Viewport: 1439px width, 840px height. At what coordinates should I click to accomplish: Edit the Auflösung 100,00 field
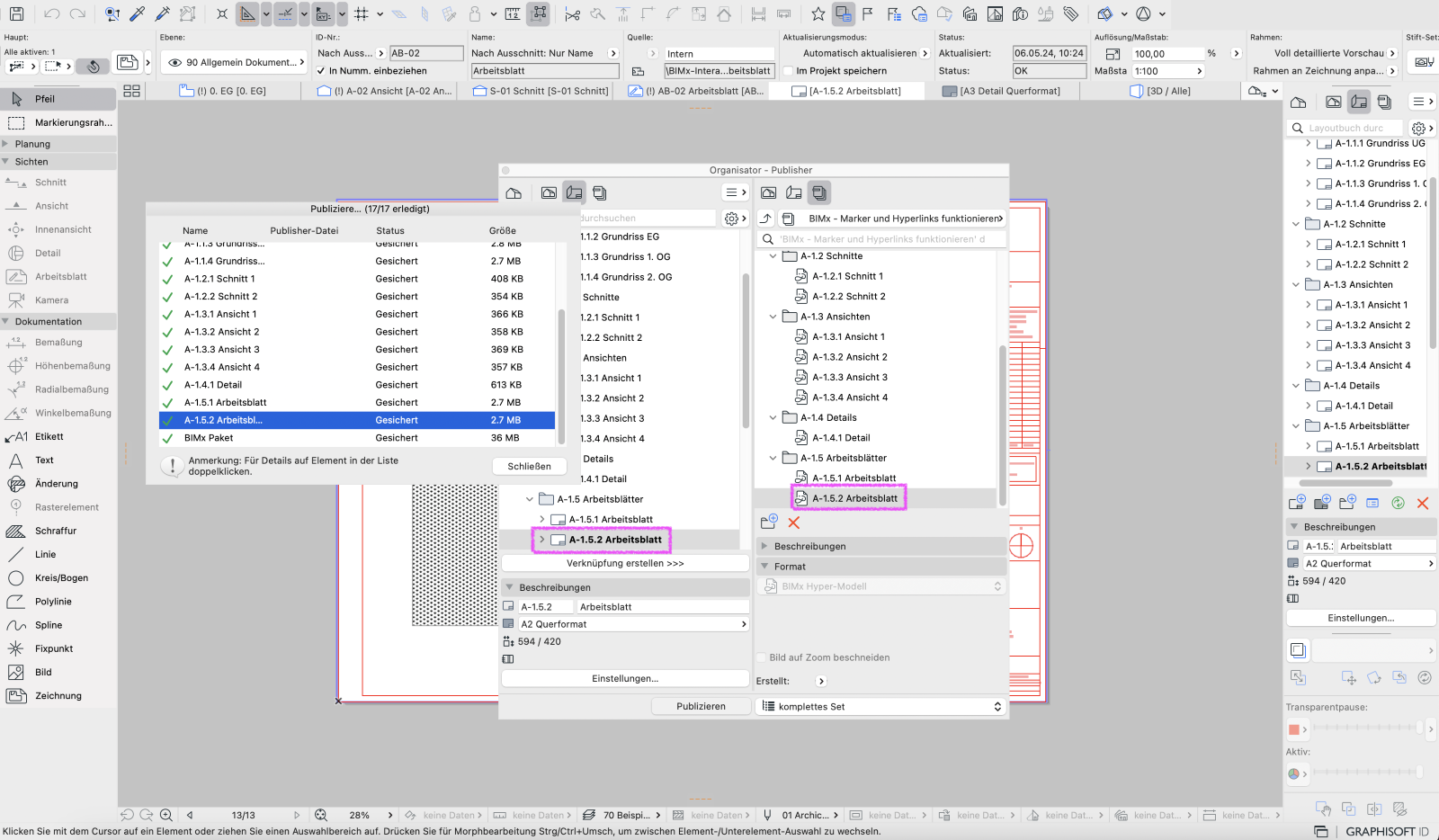coord(1166,54)
